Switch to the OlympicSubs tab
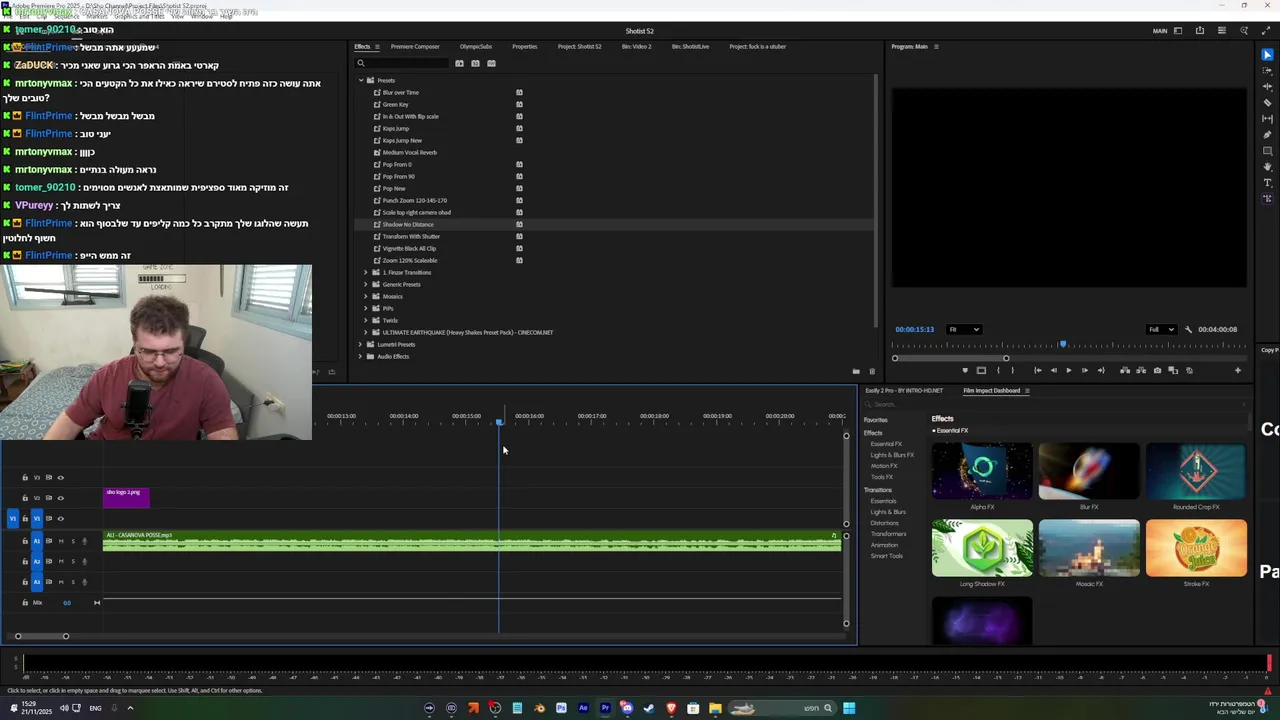Screen dimensions: 1280x720 pos(476,46)
